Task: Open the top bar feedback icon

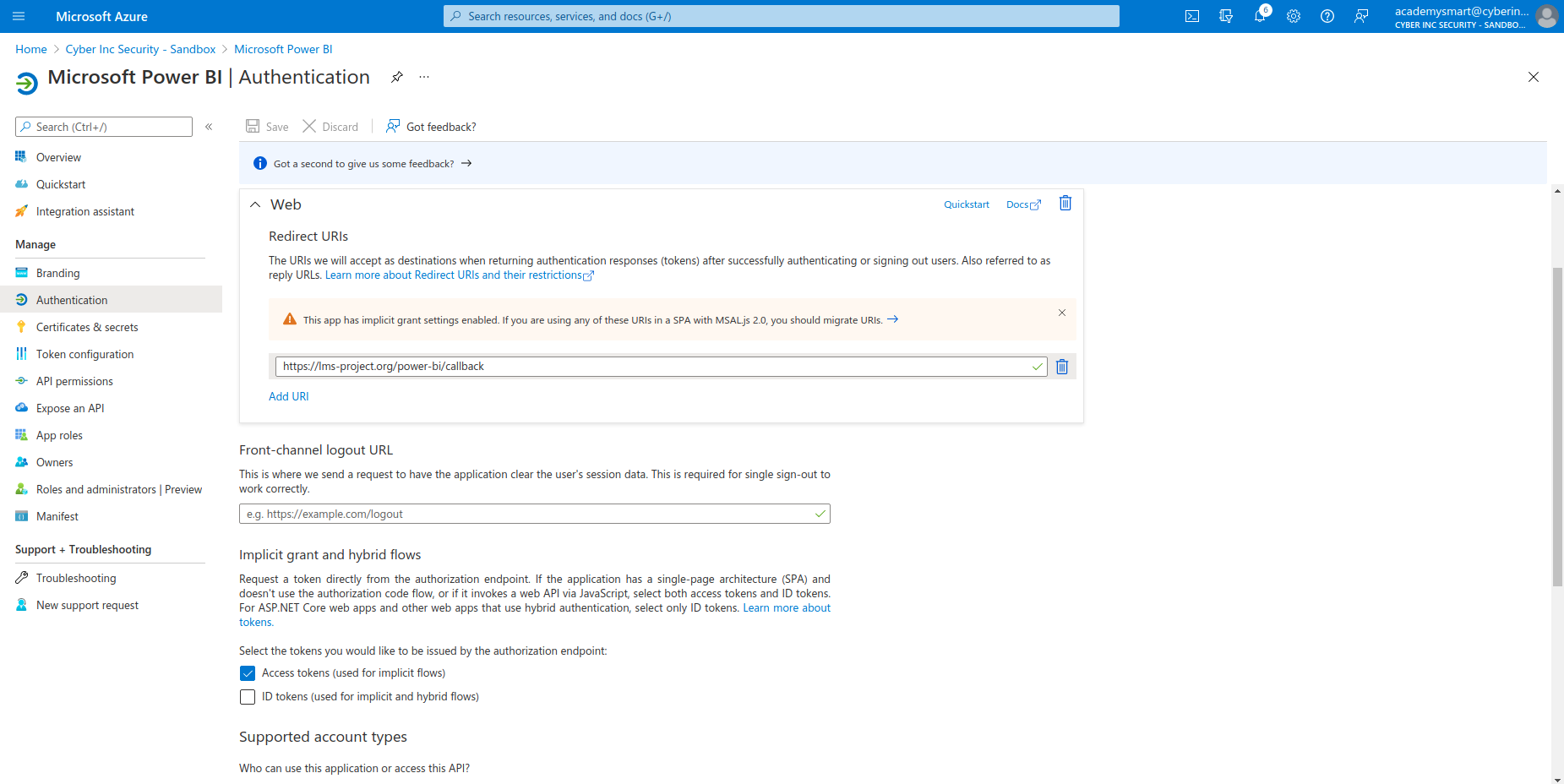Action: (x=1361, y=16)
